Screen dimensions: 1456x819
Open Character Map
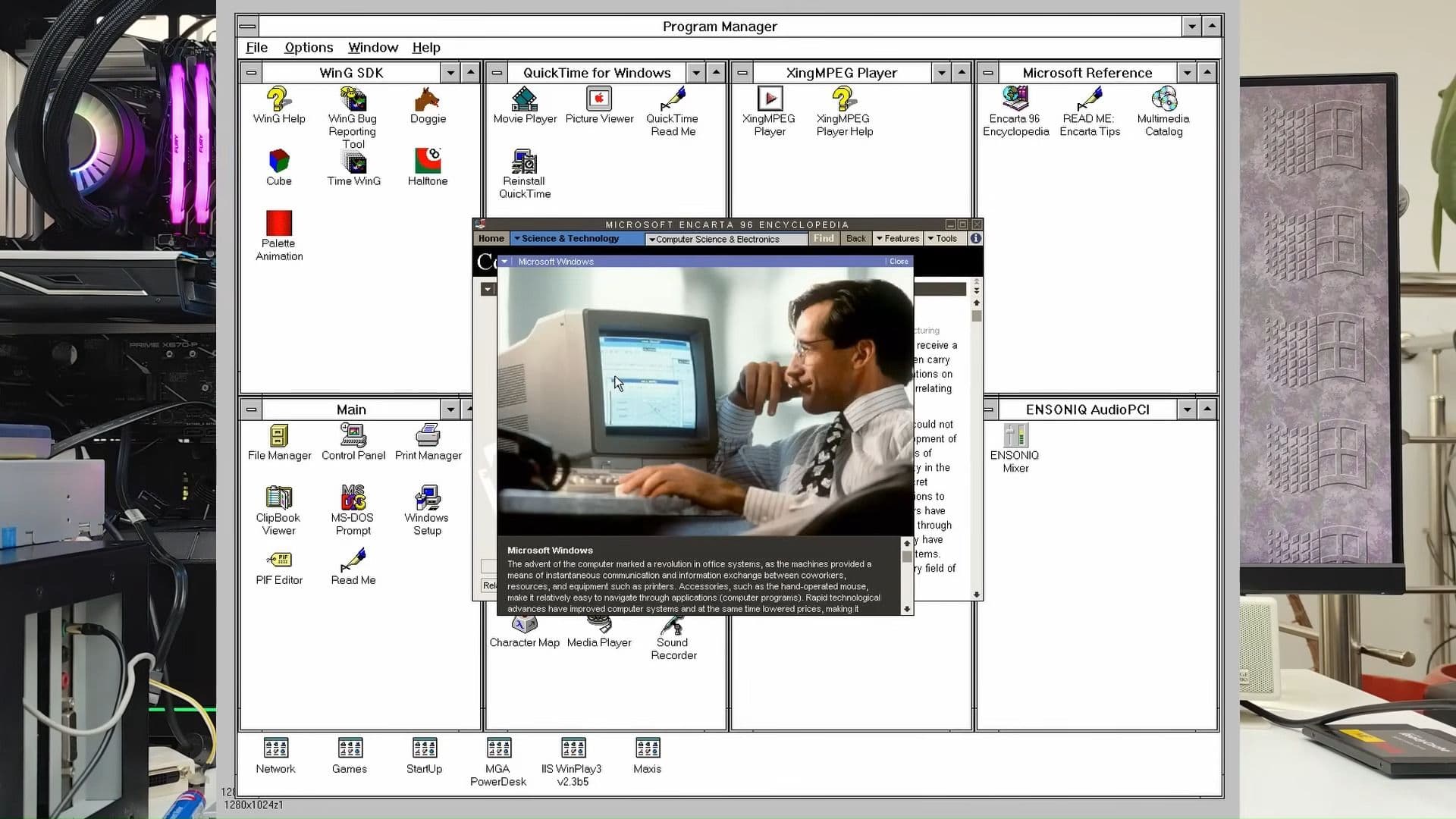(525, 624)
